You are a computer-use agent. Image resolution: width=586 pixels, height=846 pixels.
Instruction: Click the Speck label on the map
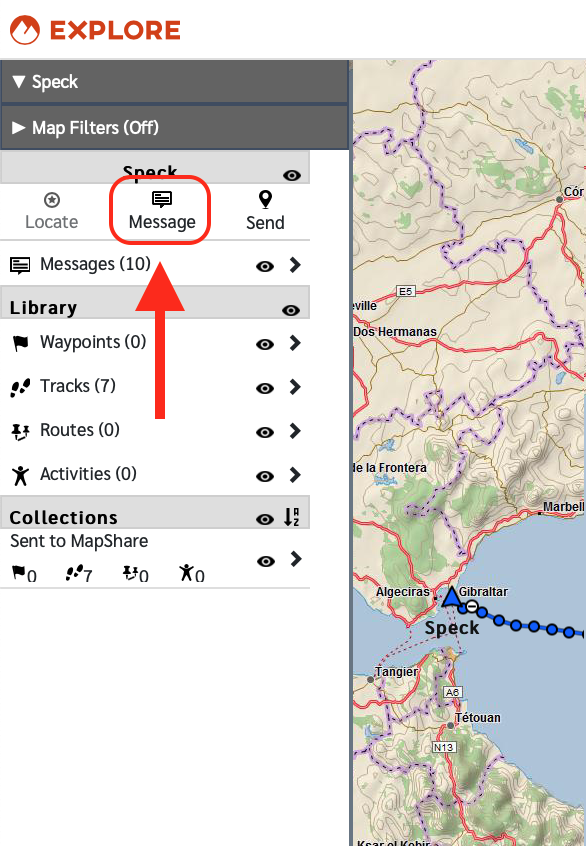452,627
